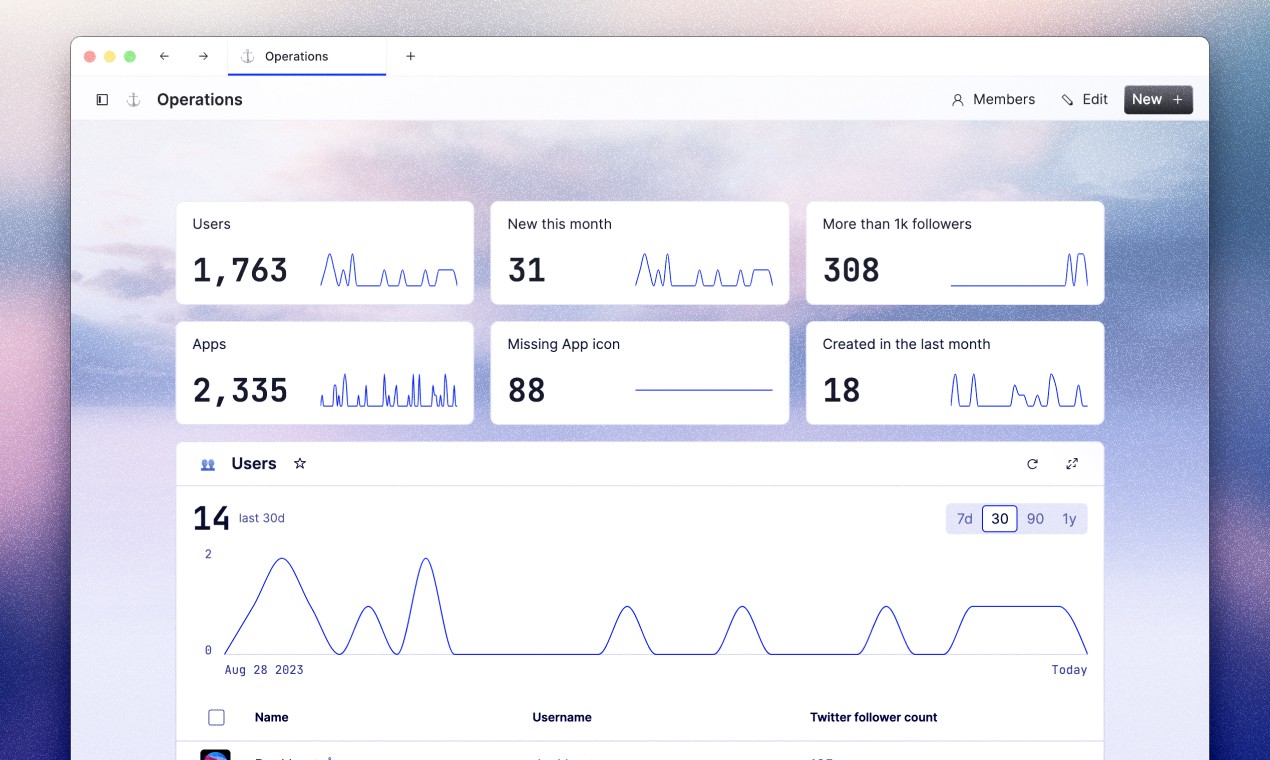Open the Created in the last month card
1270x760 pixels.
(955, 373)
